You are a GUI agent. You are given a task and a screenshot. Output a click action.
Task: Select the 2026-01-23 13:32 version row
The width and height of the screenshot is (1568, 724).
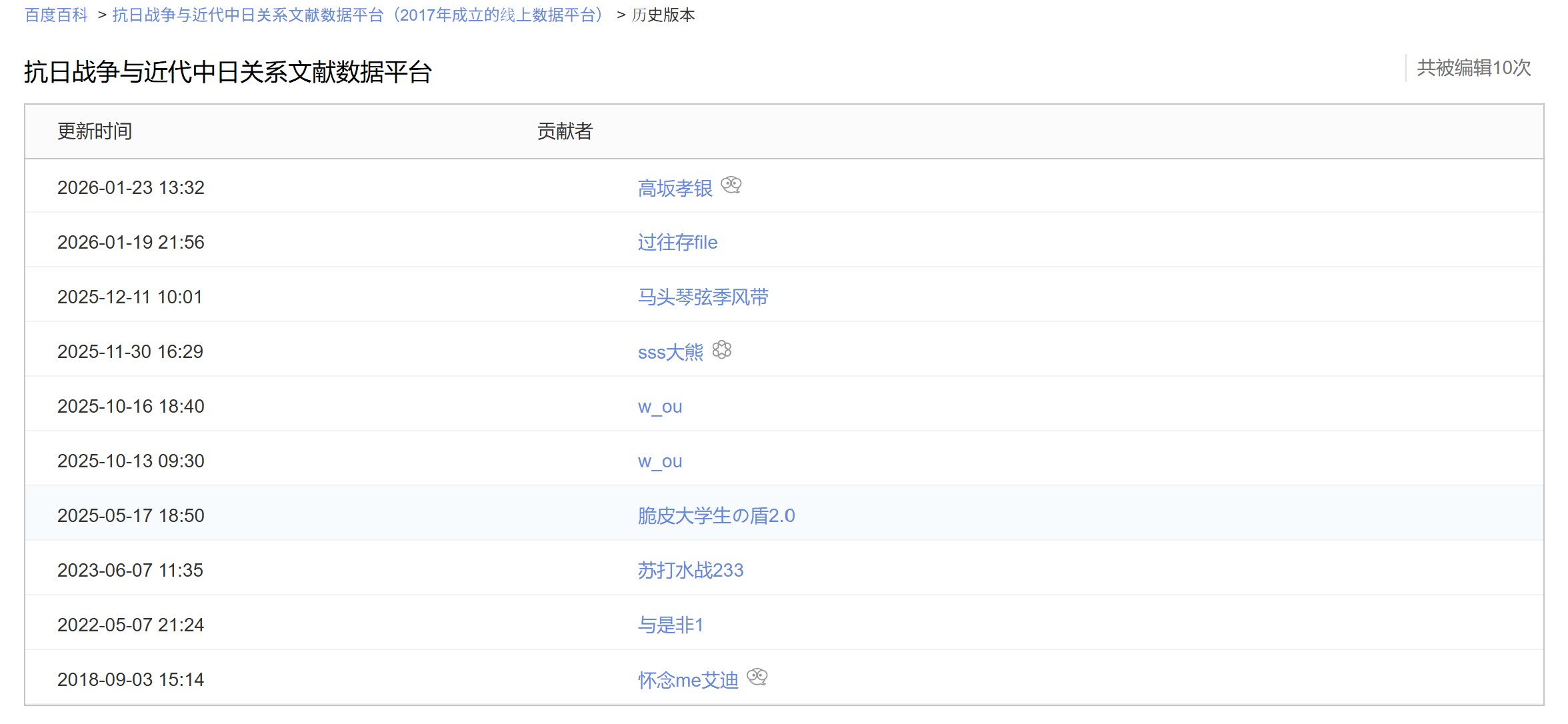[131, 187]
